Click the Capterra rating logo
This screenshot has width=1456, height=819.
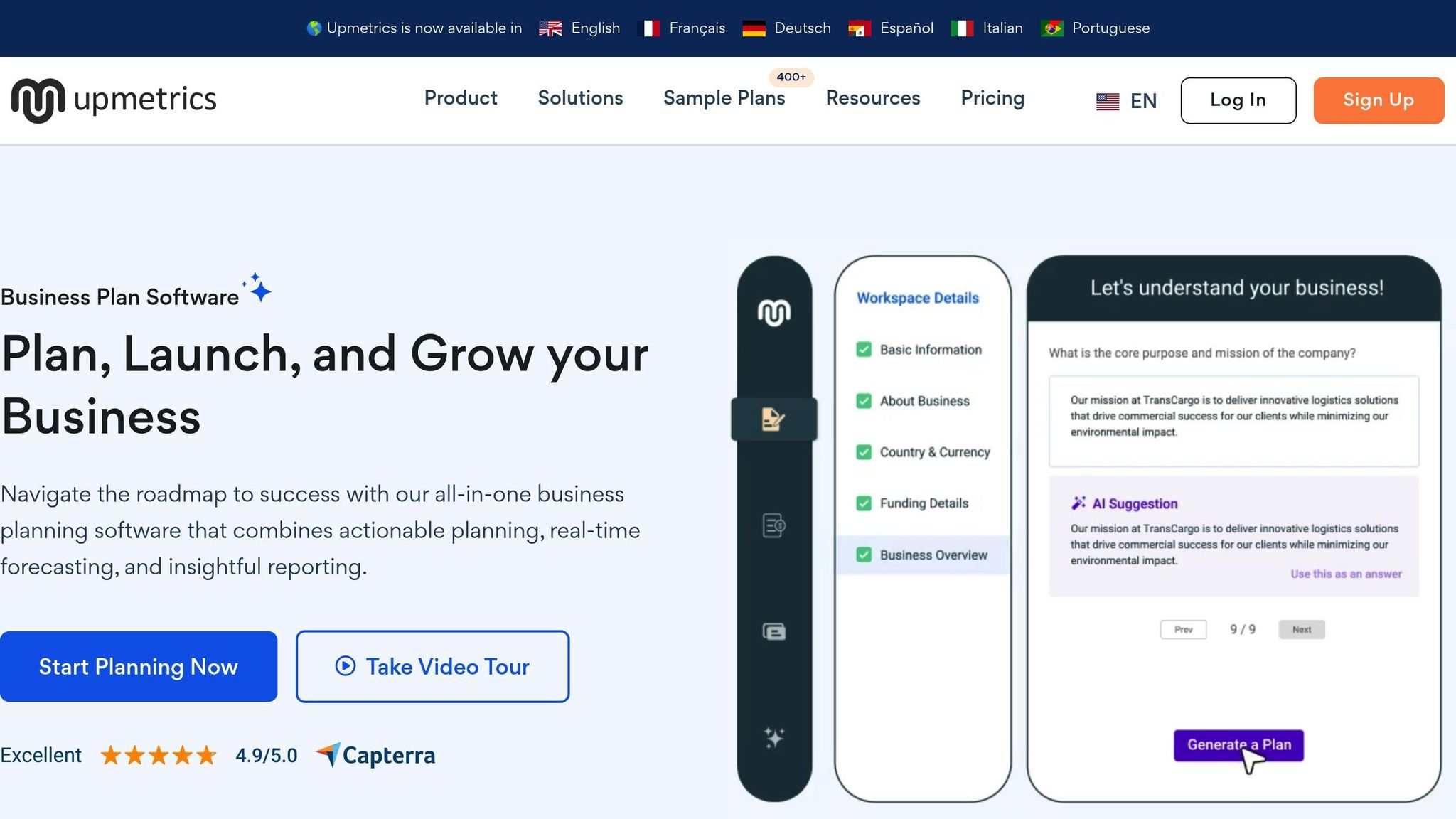pyautogui.click(x=375, y=755)
